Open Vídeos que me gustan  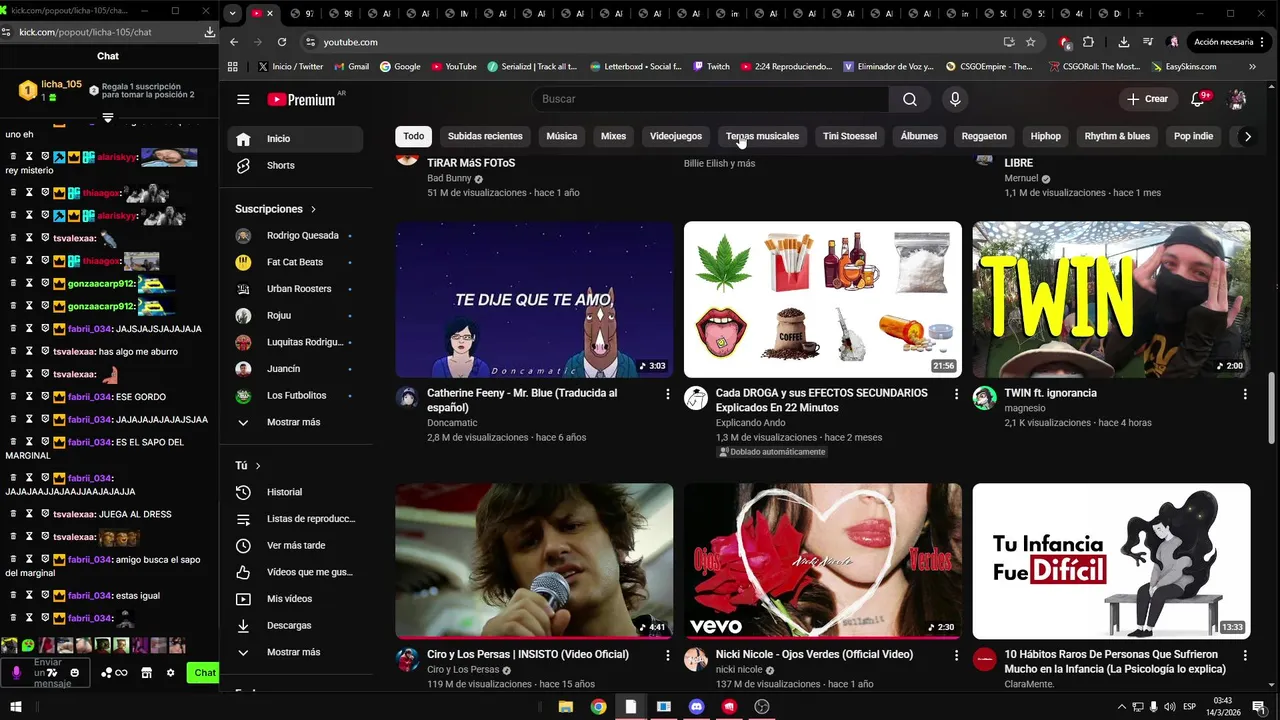pyautogui.click(x=296, y=572)
